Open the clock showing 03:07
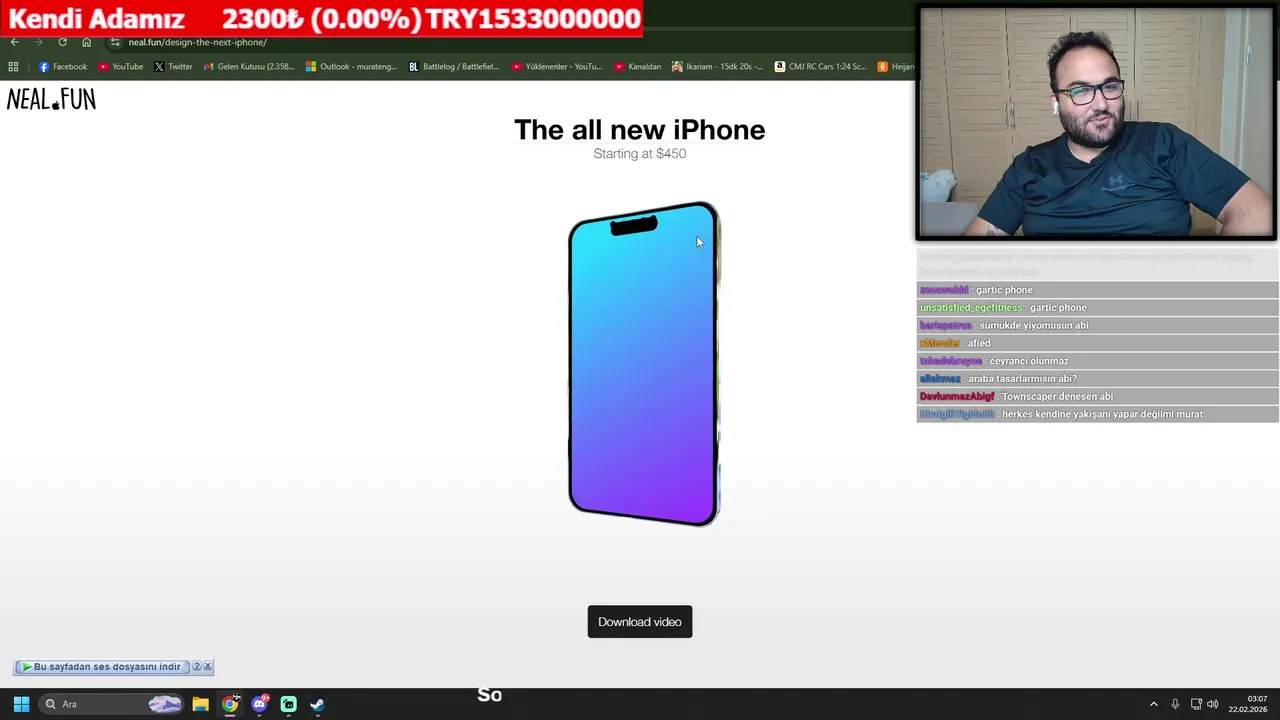This screenshot has height=720, width=1280. click(x=1248, y=704)
